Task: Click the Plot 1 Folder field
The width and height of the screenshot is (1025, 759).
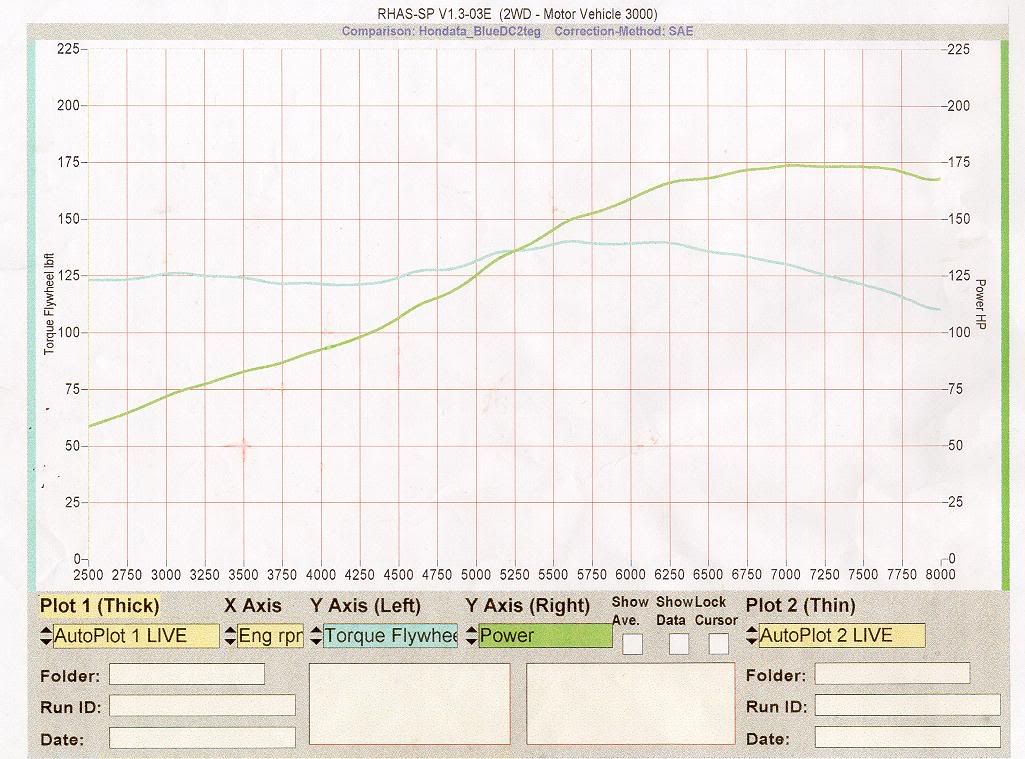Action: tap(187, 674)
